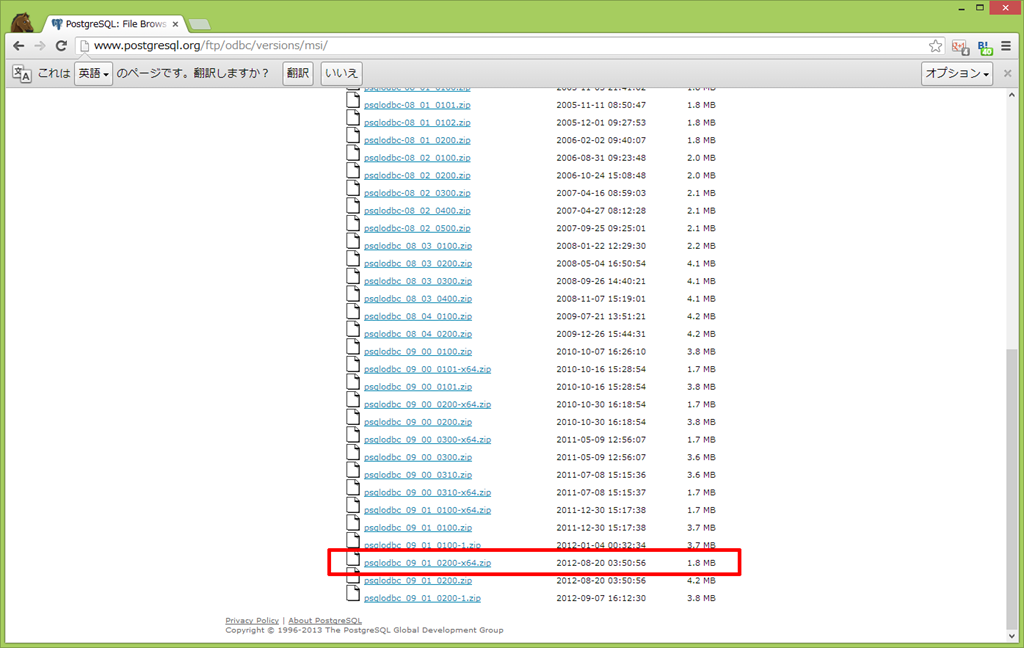1024x648 pixels.
Task: Download psqlodbc_09_00_0101-x64.zip
Action: click(428, 369)
